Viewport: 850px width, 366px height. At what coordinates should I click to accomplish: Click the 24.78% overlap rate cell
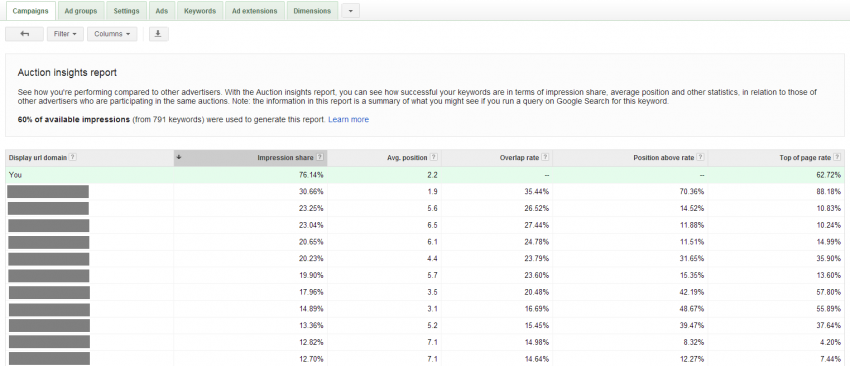click(538, 242)
